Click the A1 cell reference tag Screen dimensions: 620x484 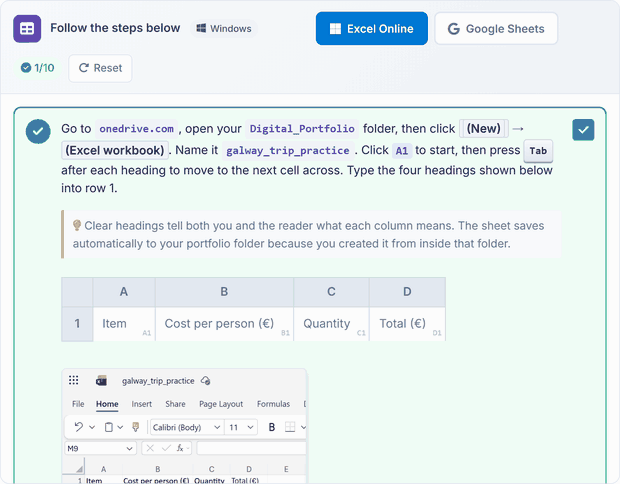tap(402, 151)
